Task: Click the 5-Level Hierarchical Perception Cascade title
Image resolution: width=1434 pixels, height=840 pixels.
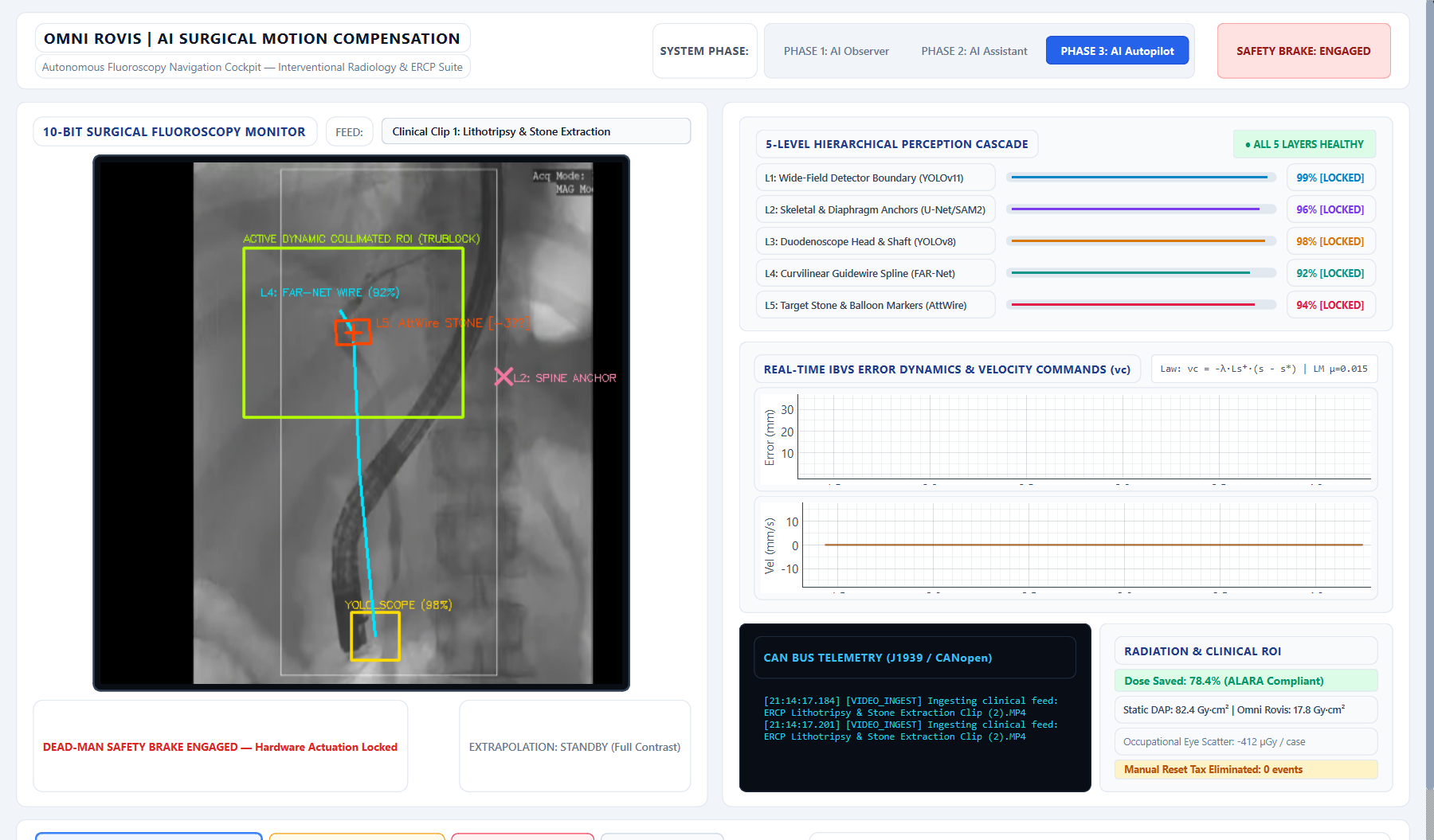Action: (896, 144)
